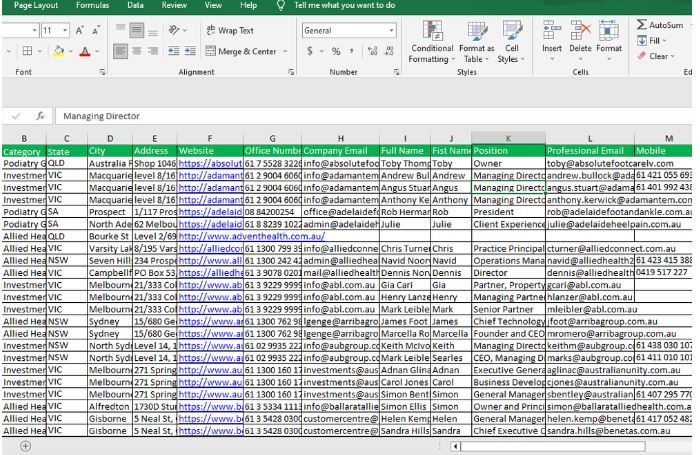The image size is (700, 455).
Task: Apply Accounting dollar number format
Action: tap(310, 51)
